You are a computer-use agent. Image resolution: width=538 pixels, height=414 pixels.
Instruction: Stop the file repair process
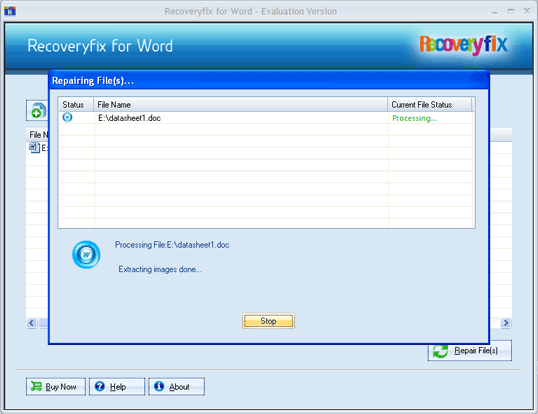[268, 321]
